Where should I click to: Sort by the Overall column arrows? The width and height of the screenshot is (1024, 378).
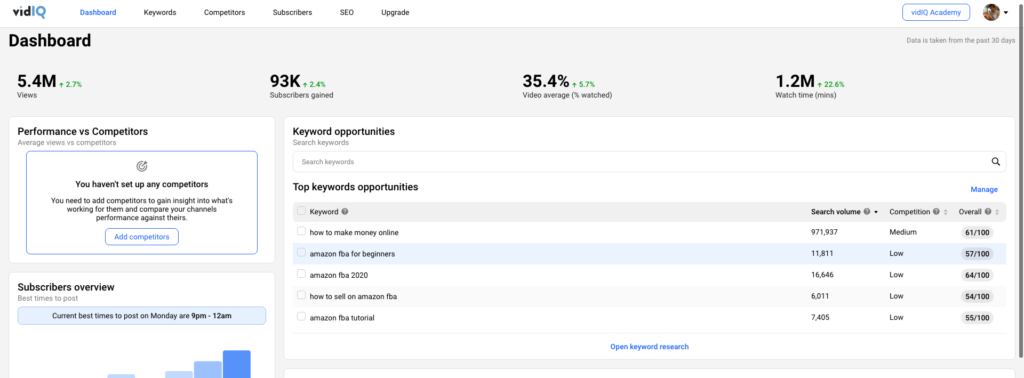click(x=997, y=212)
